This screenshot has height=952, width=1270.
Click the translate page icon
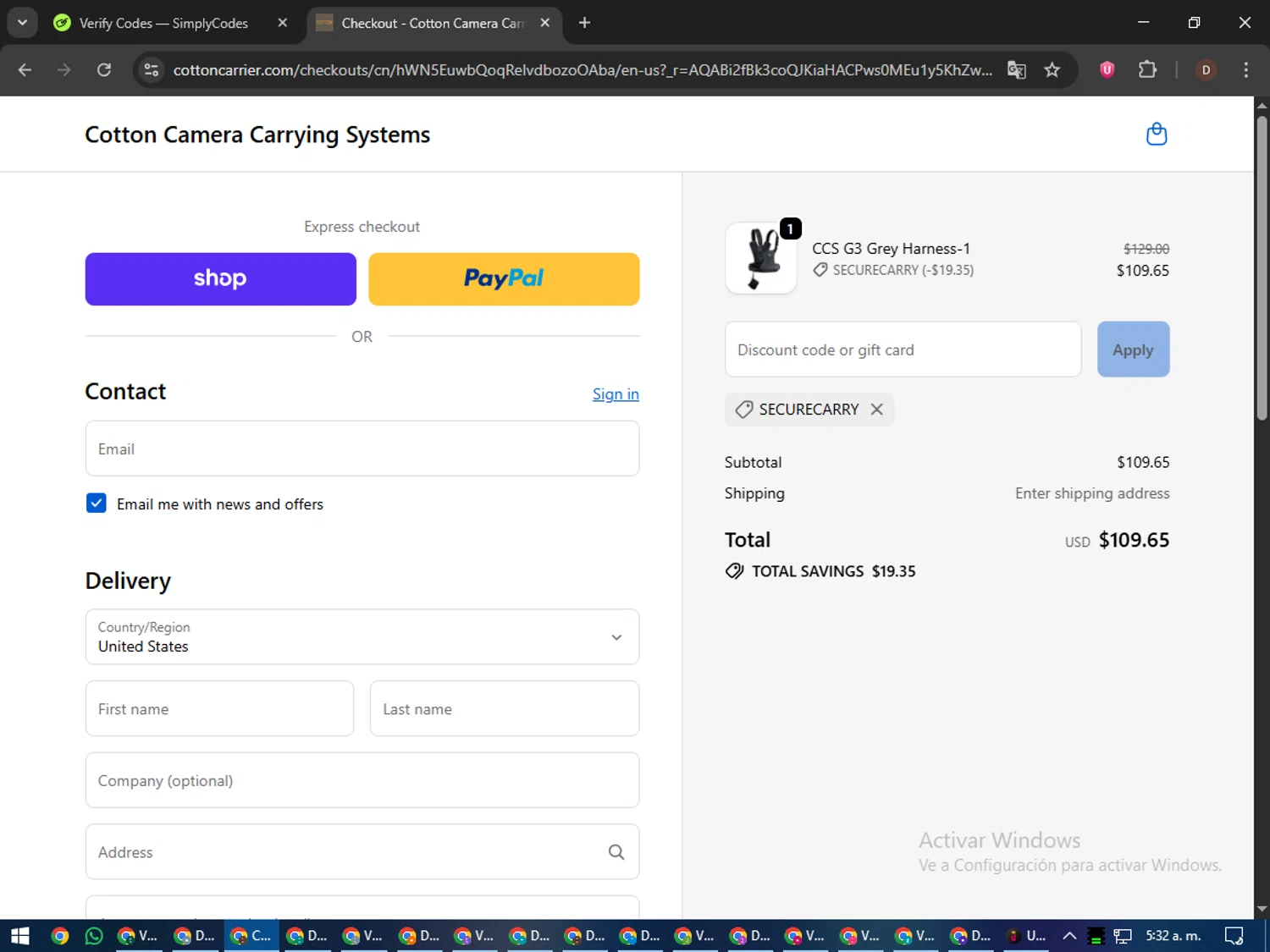tap(1016, 69)
